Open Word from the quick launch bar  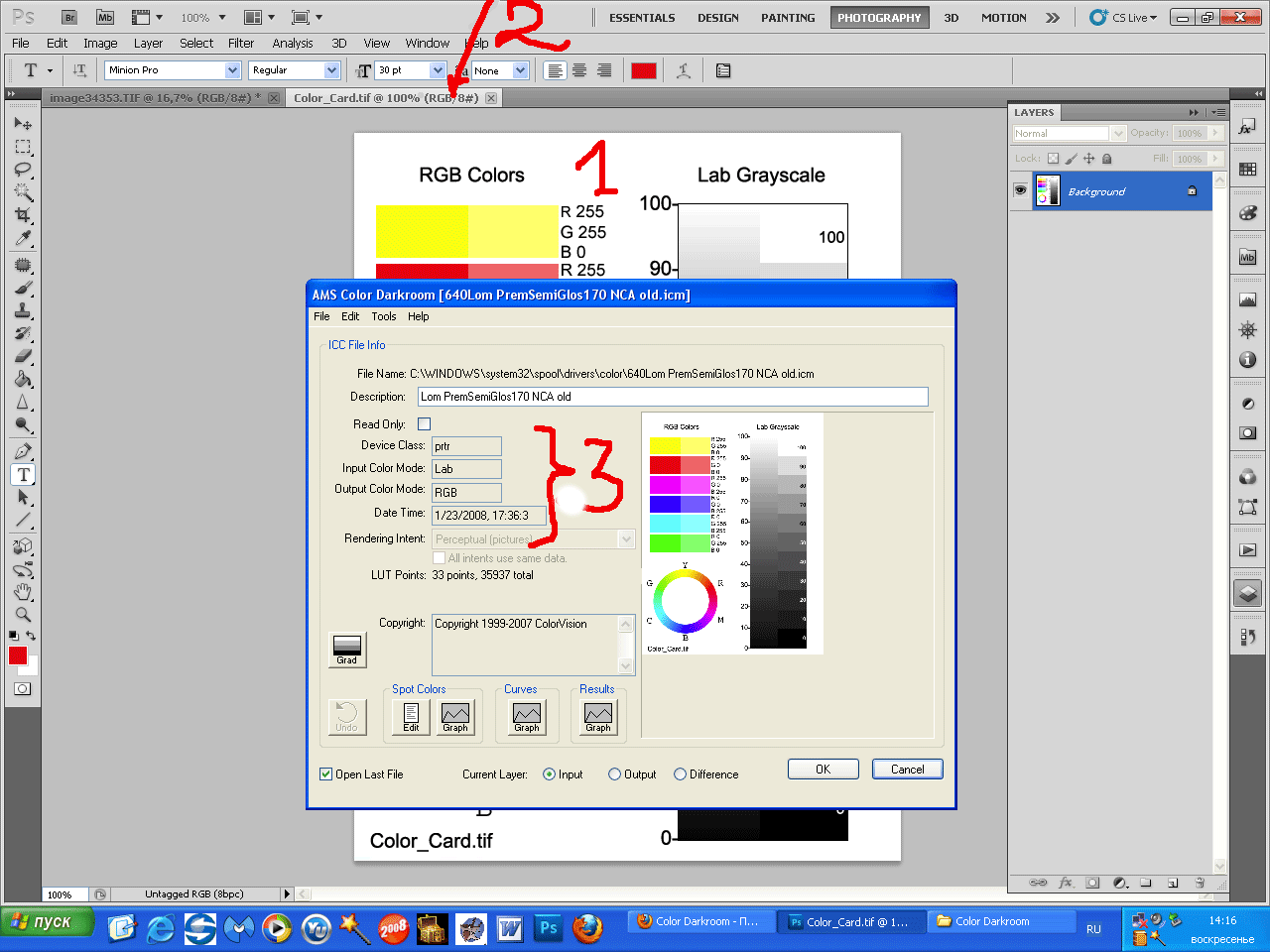tap(510, 928)
